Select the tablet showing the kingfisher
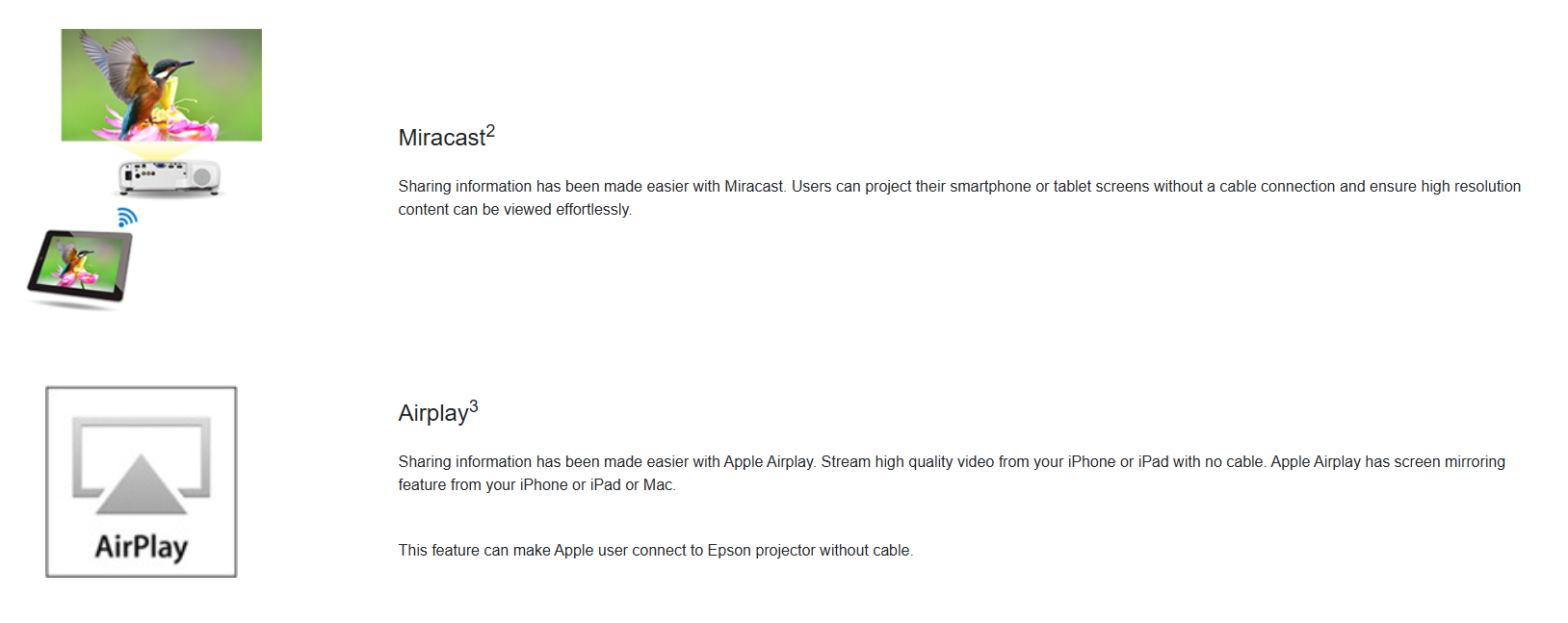Screen dimensions: 1568x623 (x=80, y=267)
